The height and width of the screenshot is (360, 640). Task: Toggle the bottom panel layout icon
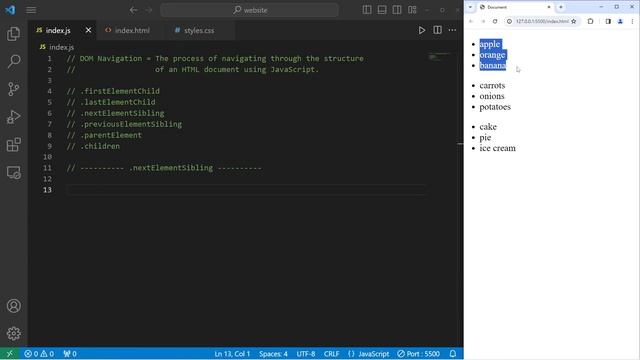pyautogui.click(x=382, y=10)
